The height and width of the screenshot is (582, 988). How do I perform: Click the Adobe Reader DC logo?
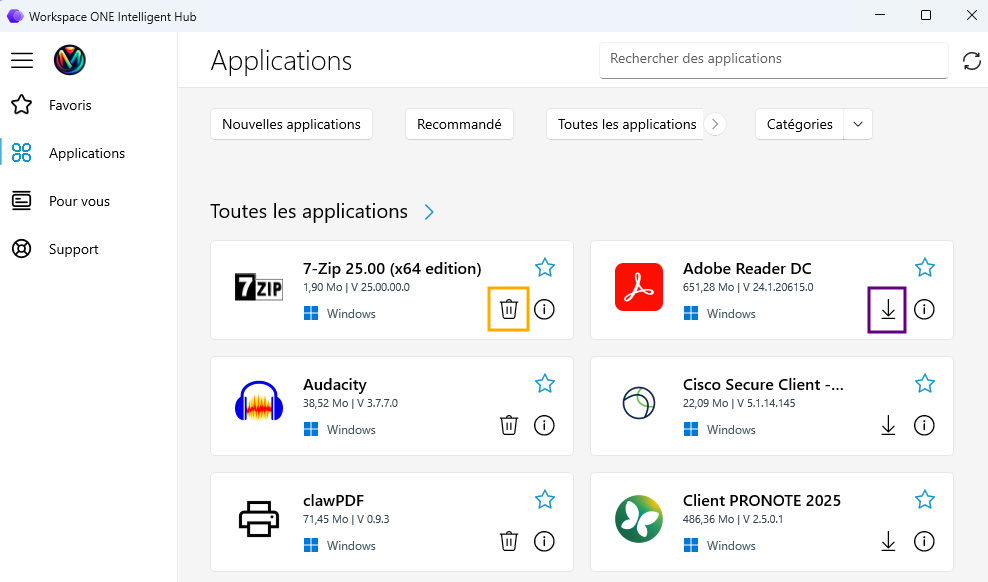639,287
